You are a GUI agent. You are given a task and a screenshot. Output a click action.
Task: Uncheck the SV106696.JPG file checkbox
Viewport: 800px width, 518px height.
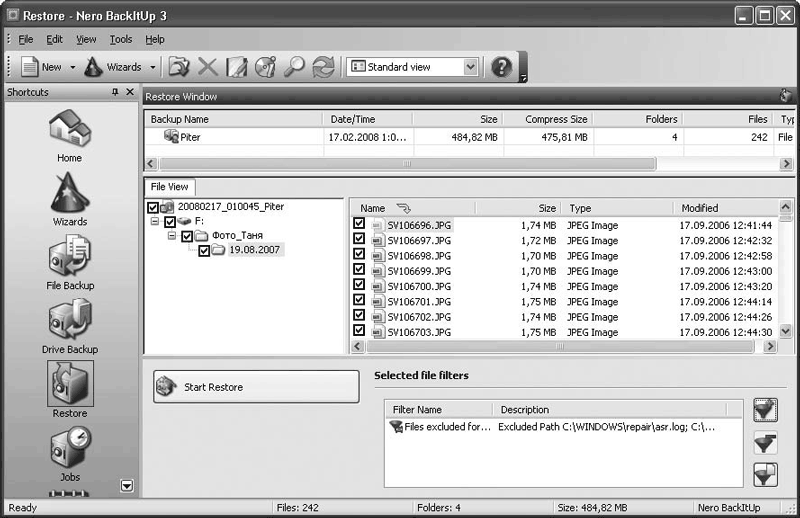[x=359, y=225]
